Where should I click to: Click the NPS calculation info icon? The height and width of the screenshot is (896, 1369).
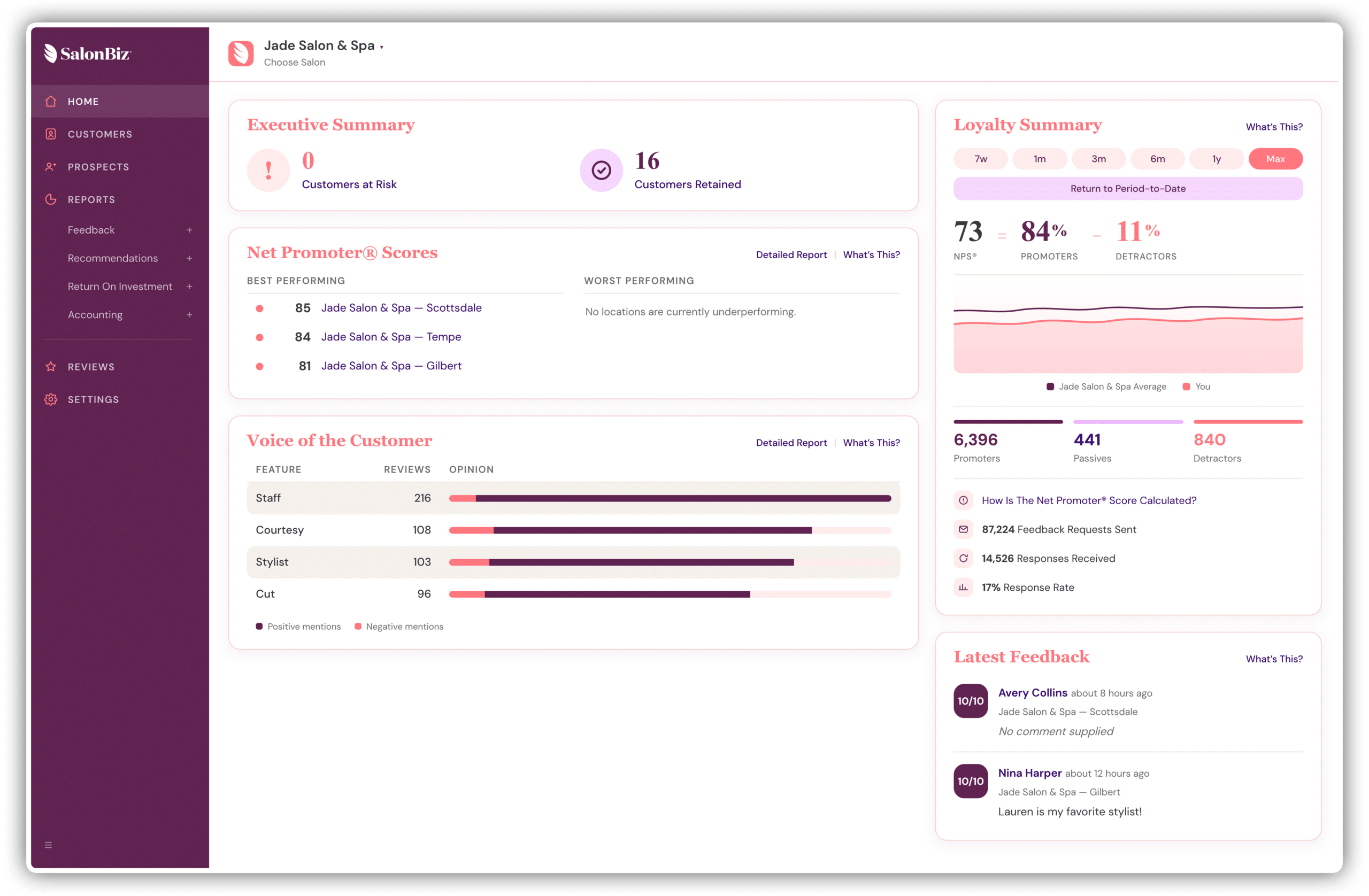click(964, 500)
